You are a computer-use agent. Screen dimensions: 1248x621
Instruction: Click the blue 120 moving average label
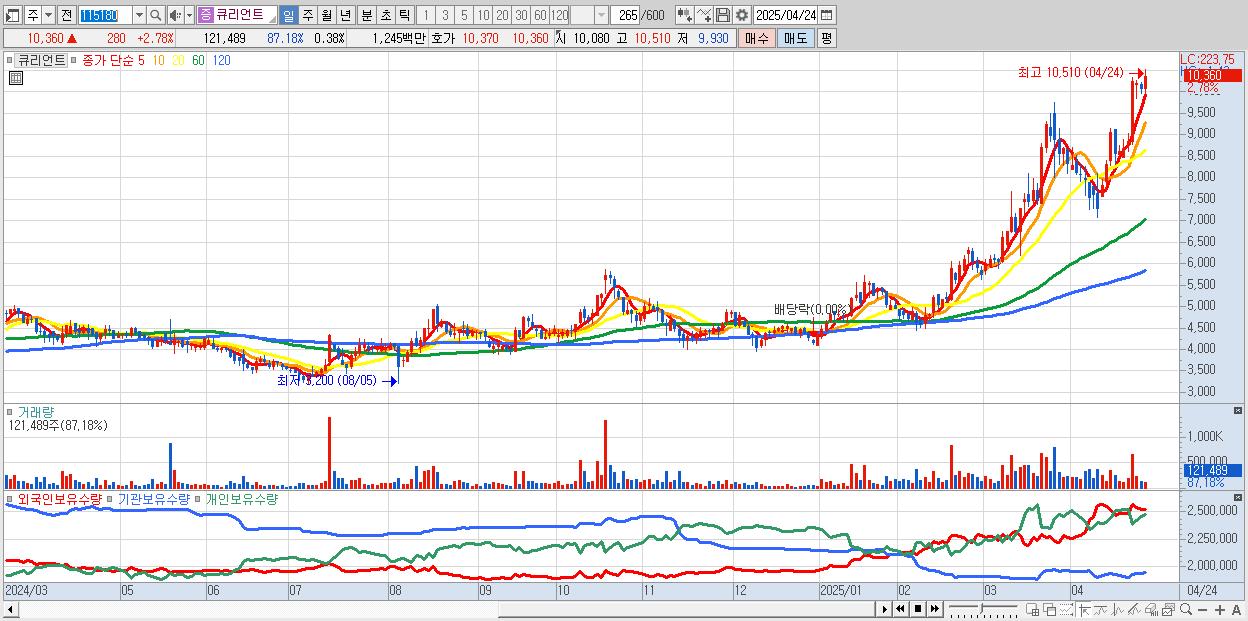click(x=221, y=60)
